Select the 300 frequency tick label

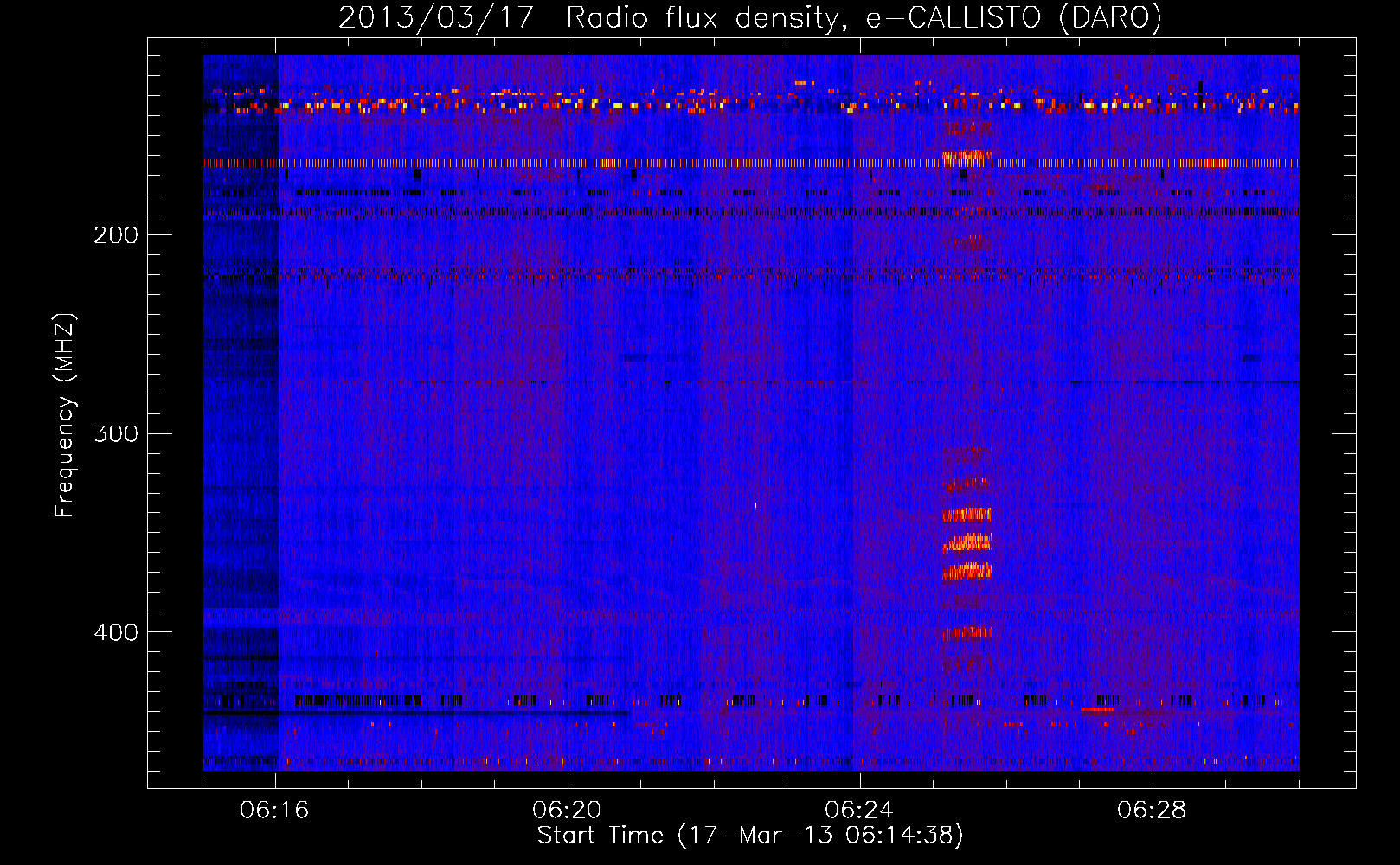(x=116, y=433)
